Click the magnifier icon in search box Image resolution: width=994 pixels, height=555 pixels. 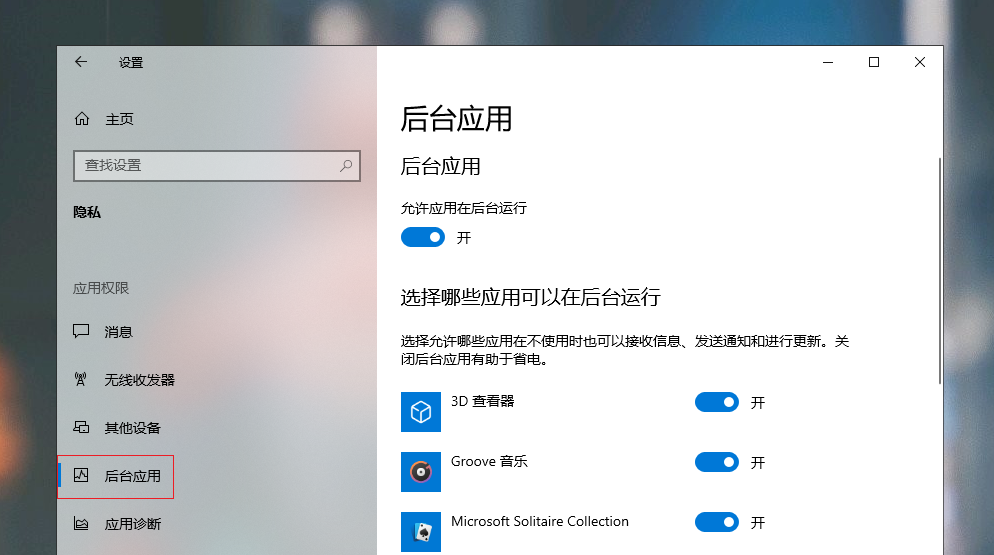(x=346, y=166)
